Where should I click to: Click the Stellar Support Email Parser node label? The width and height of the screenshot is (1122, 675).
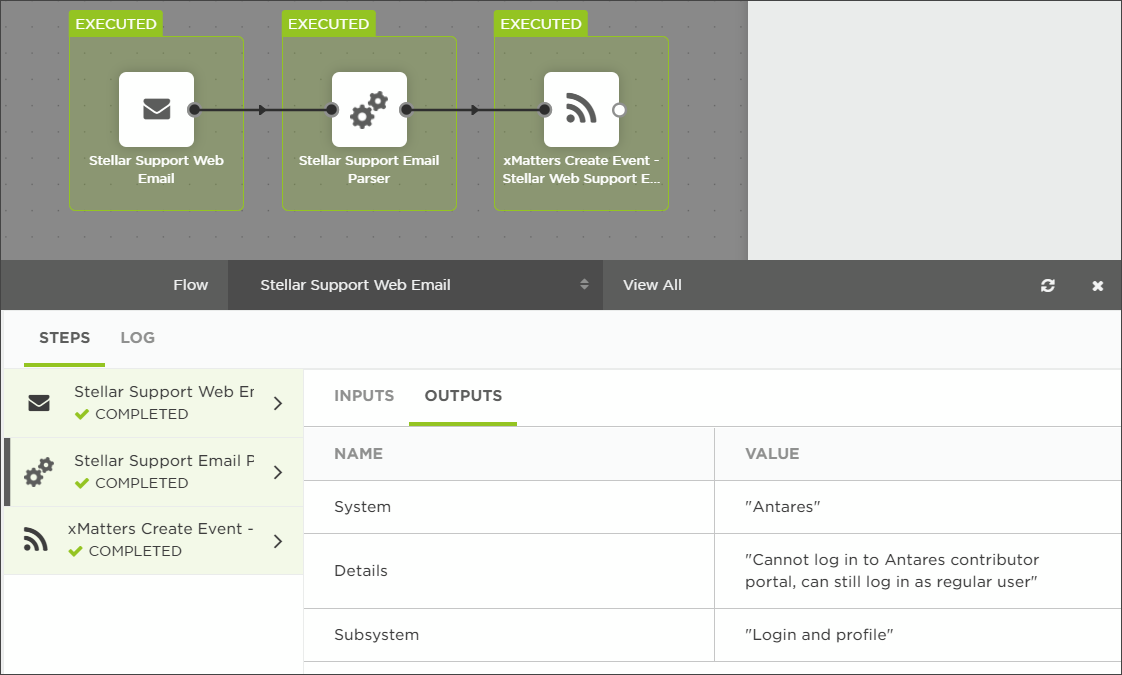(x=369, y=170)
